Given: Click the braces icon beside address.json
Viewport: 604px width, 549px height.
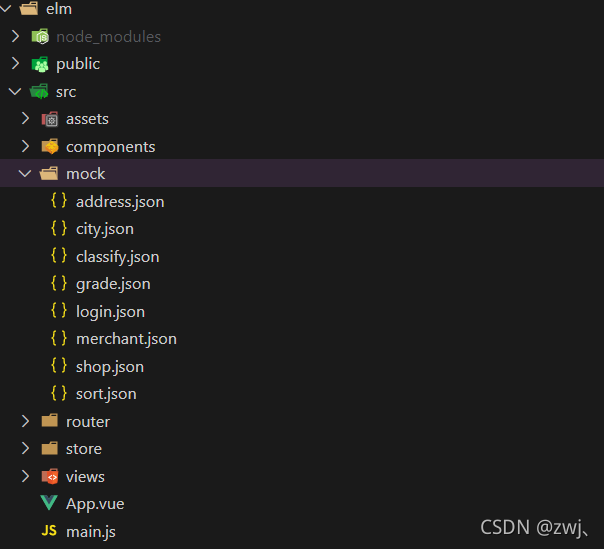Looking at the screenshot, I should click(59, 201).
